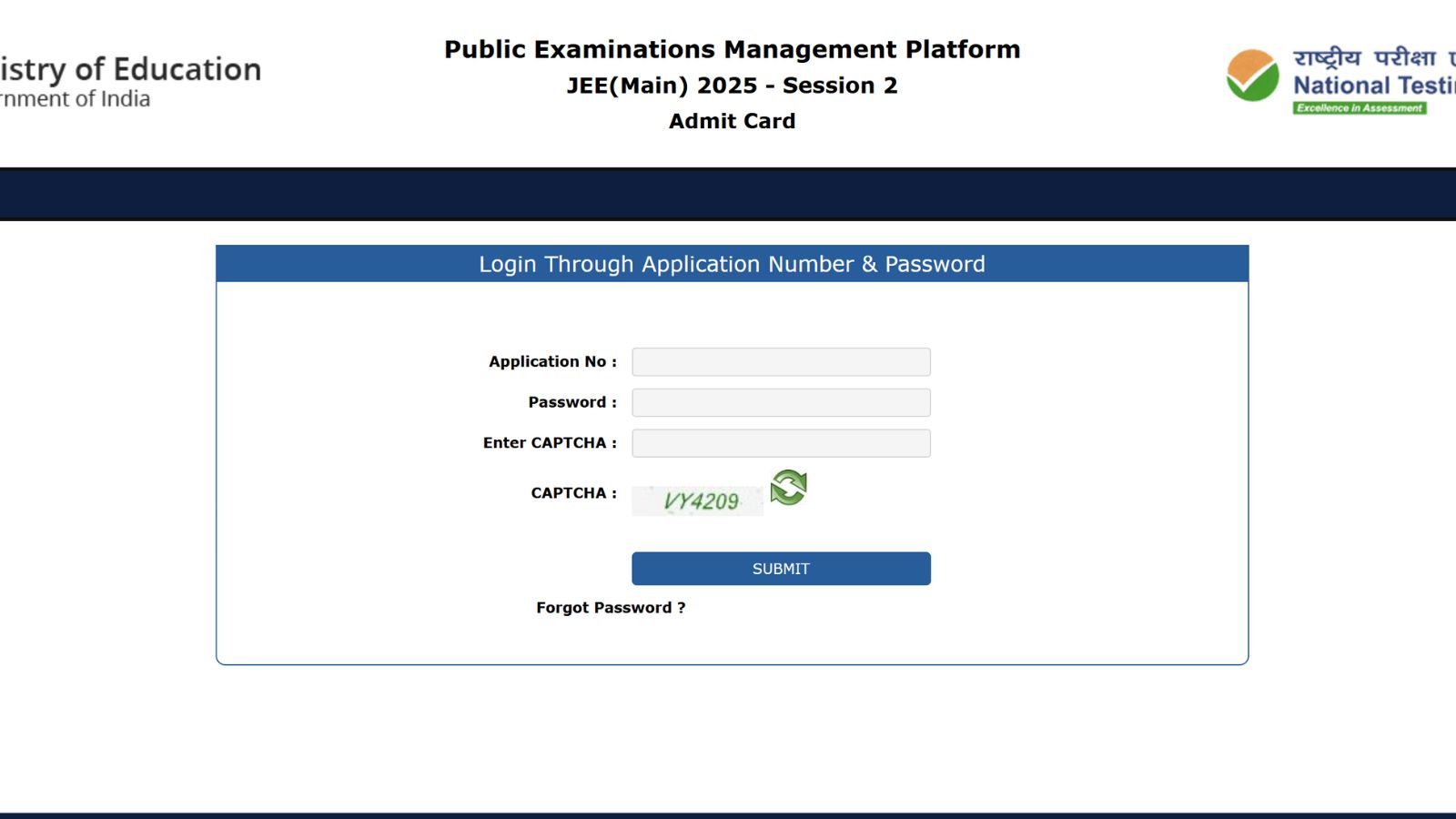Click the National Testing Agency English title
The width and height of the screenshot is (1456, 819).
(1374, 86)
